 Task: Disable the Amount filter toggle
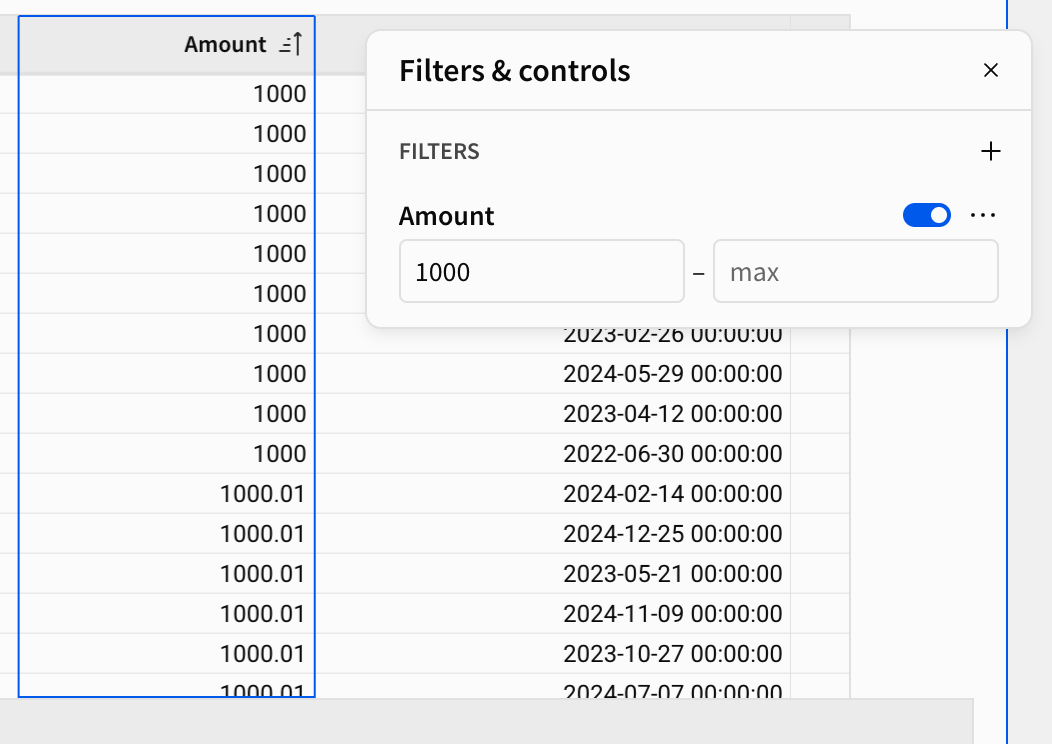tap(926, 215)
